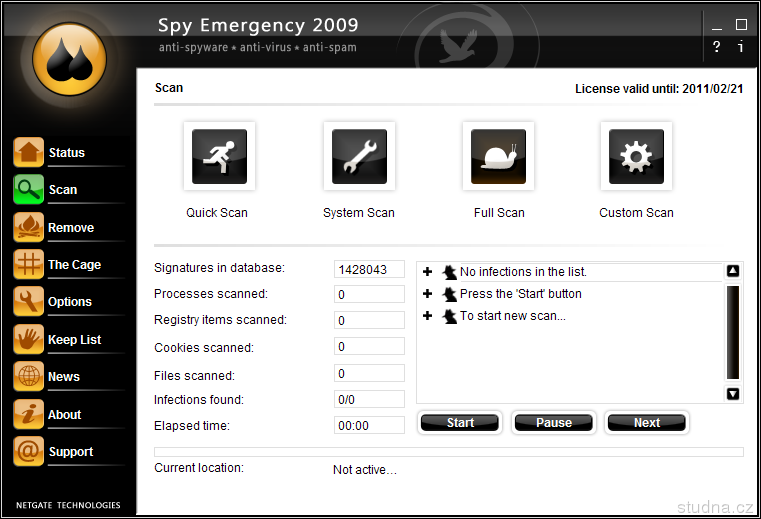Image resolution: width=761 pixels, height=519 pixels.
Task: Expand the "Press the 'Start' button" entry
Action: pos(427,294)
